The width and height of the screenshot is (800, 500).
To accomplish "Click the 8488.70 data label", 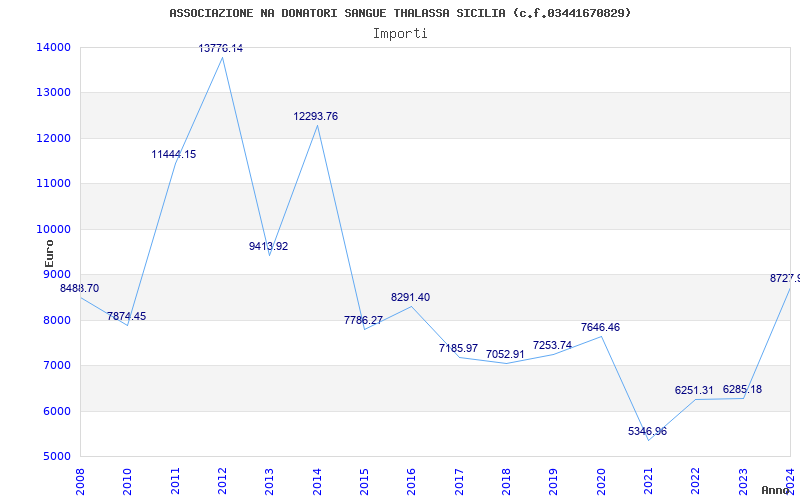I will 80,288.
